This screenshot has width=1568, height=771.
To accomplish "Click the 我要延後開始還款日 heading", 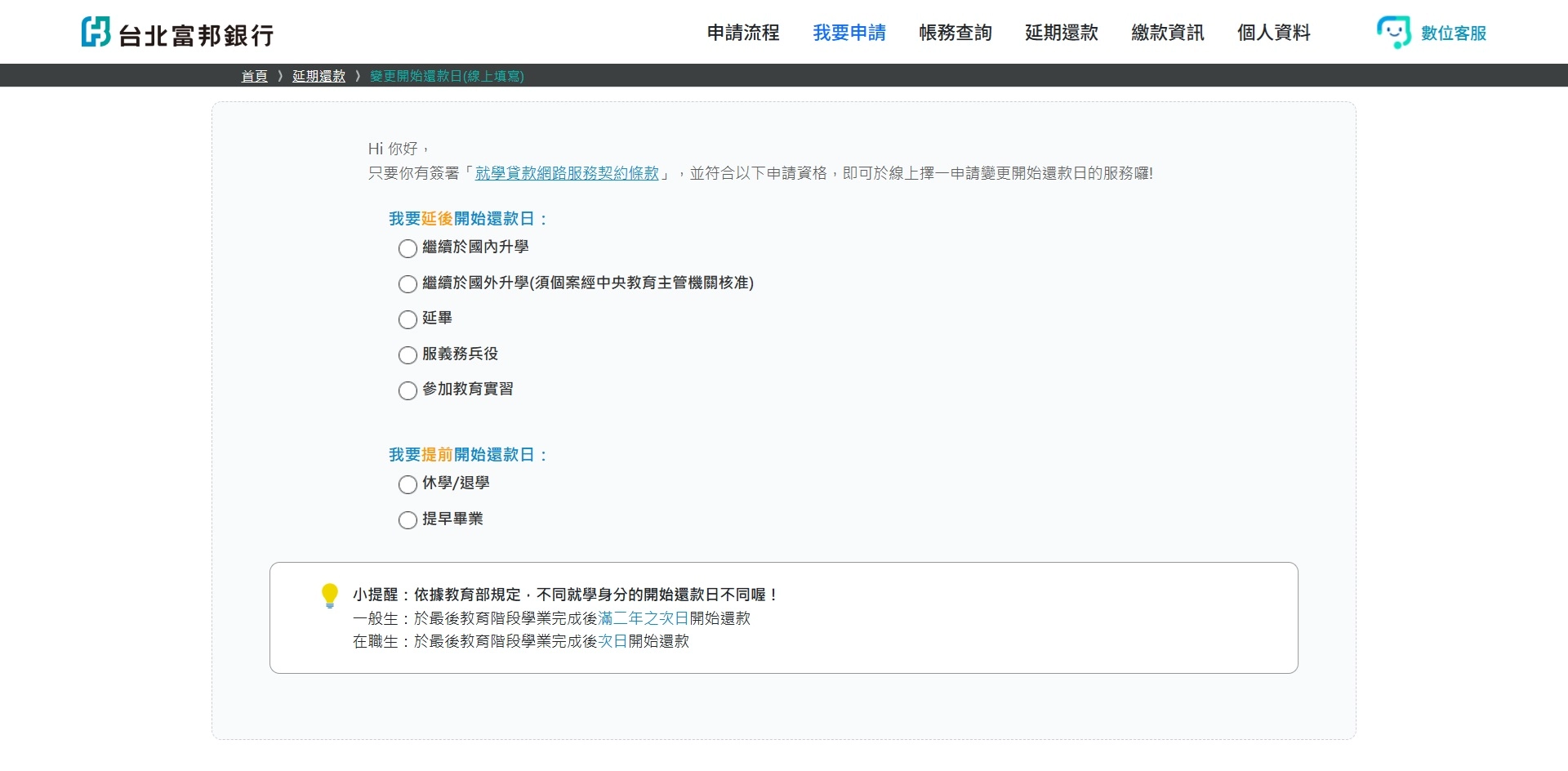I will point(468,219).
